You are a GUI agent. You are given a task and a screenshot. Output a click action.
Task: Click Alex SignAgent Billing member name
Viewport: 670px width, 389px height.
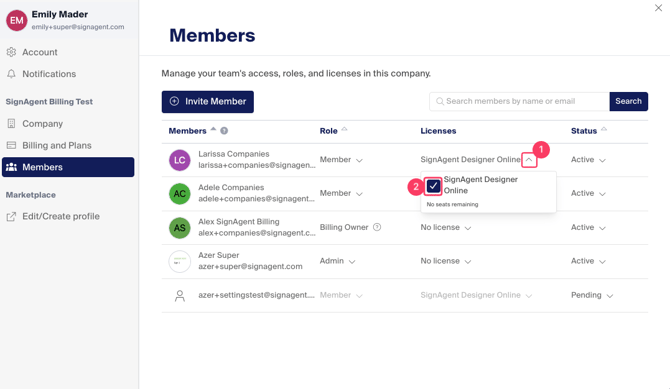239,222
